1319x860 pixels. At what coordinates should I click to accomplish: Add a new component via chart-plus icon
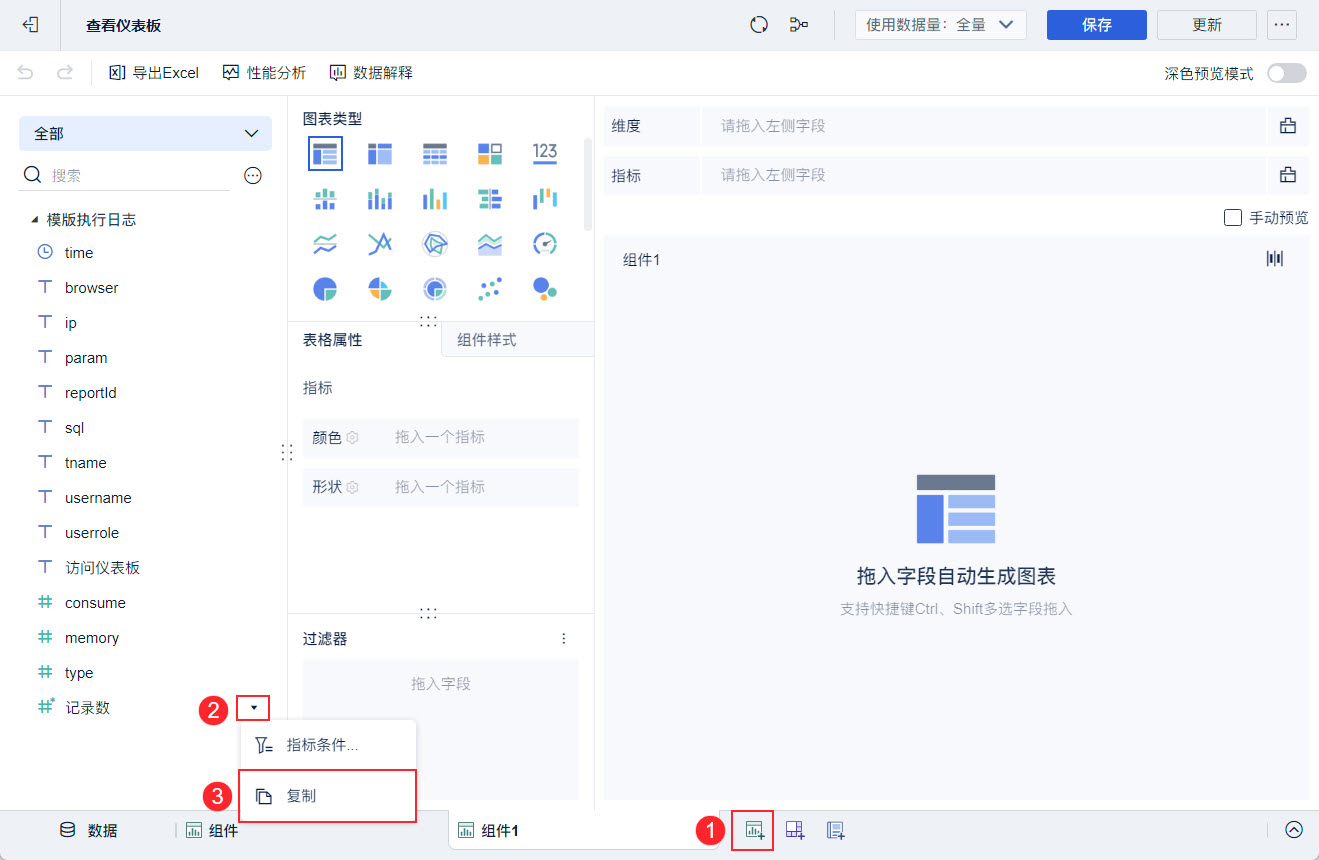[754, 830]
